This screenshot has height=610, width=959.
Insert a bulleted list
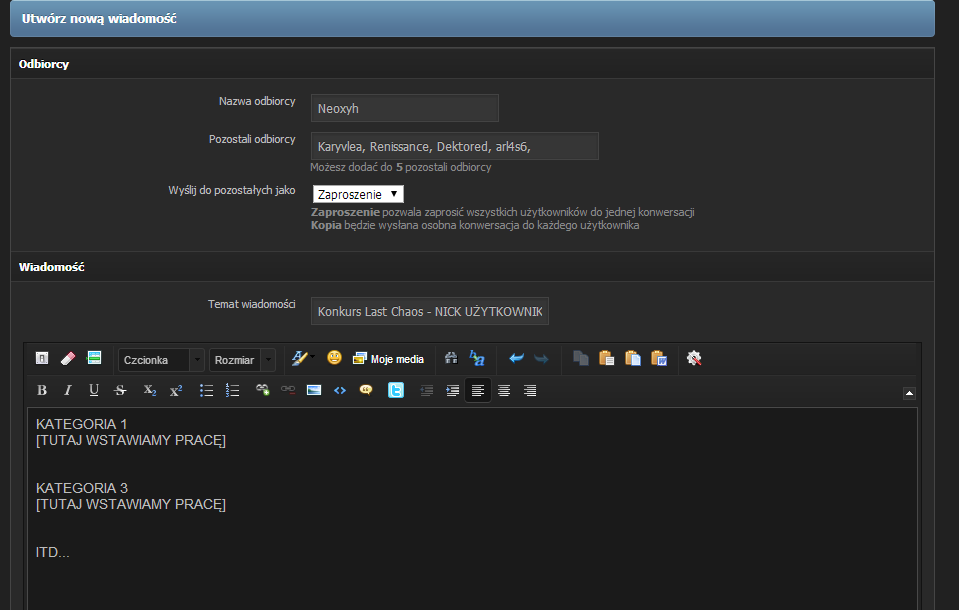click(207, 390)
